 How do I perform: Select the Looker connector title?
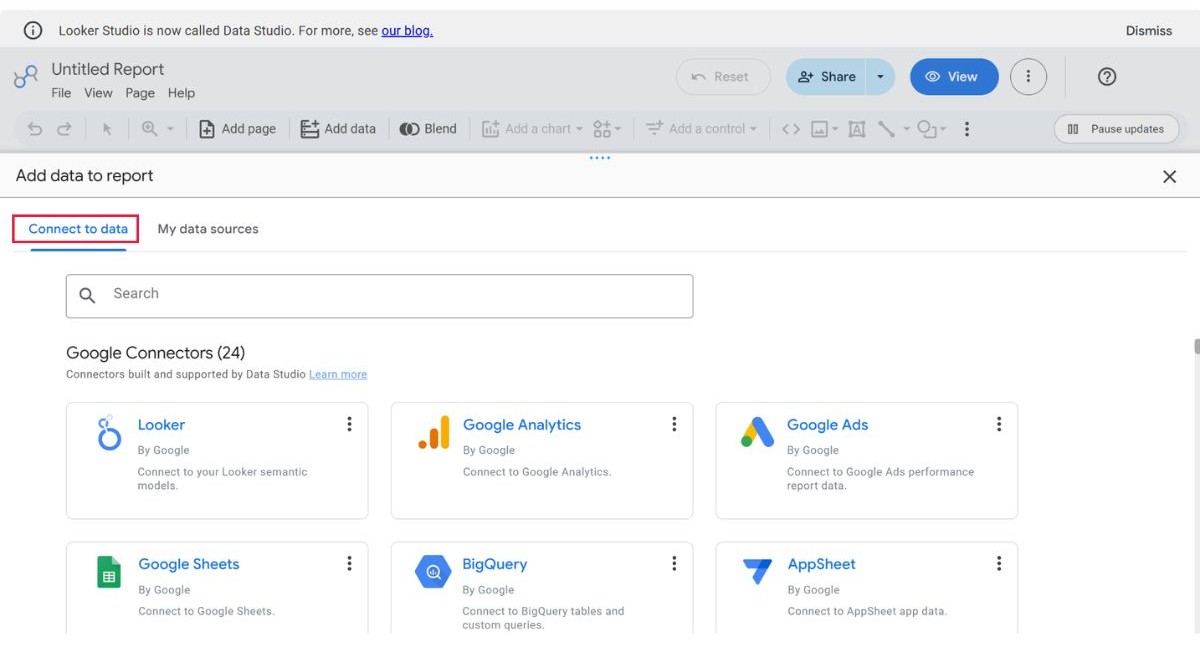point(161,425)
